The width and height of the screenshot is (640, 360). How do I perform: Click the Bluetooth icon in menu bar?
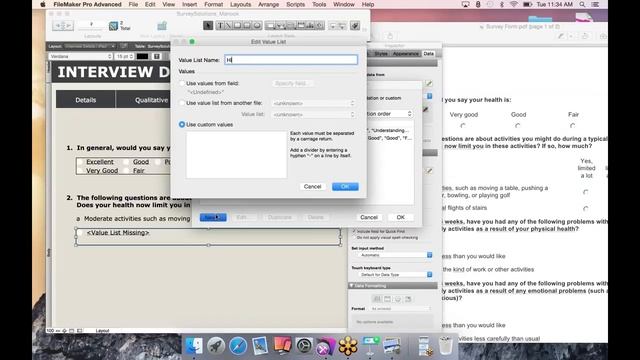click(x=502, y=4)
